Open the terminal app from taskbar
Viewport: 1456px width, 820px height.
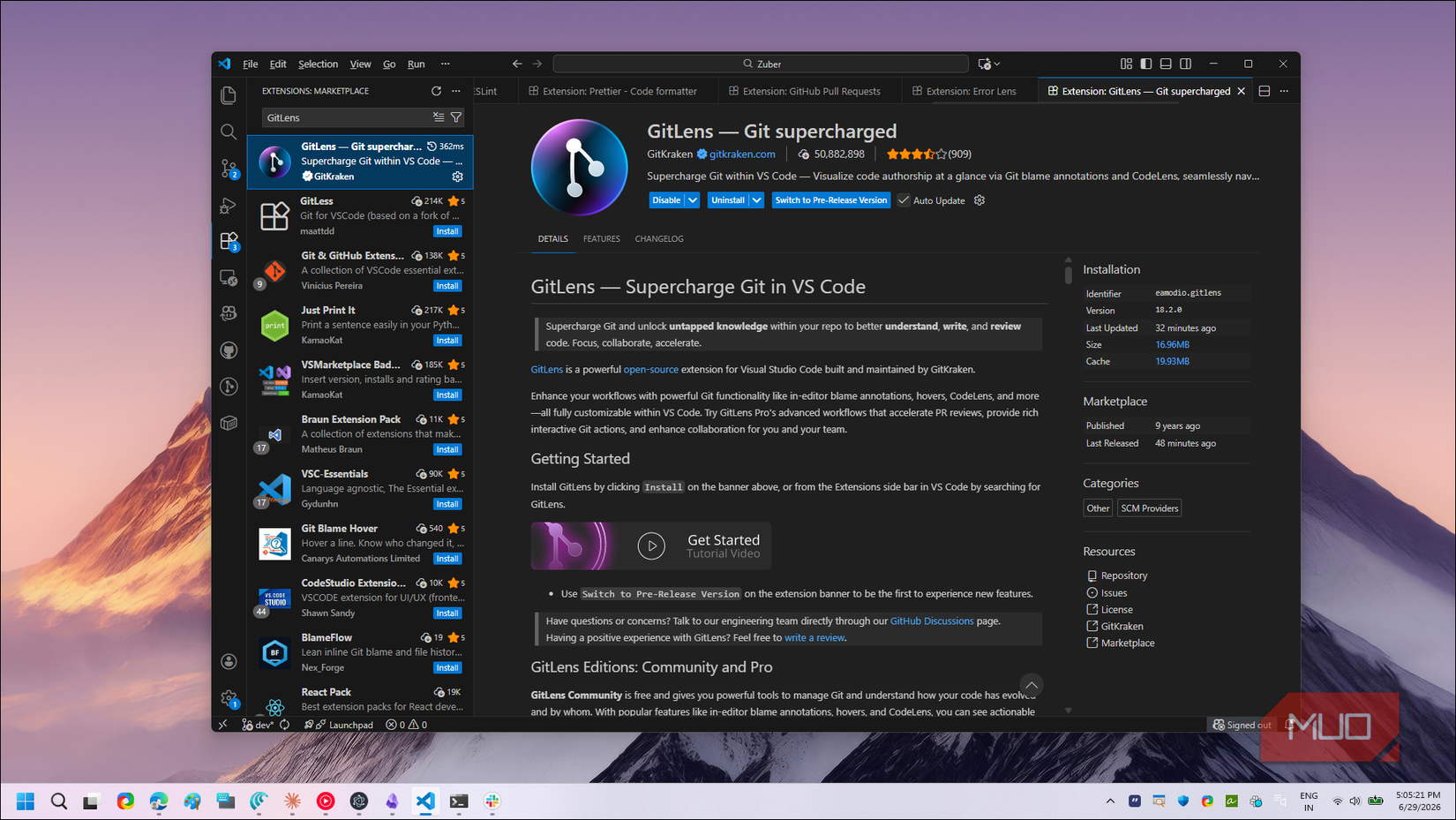(x=459, y=801)
